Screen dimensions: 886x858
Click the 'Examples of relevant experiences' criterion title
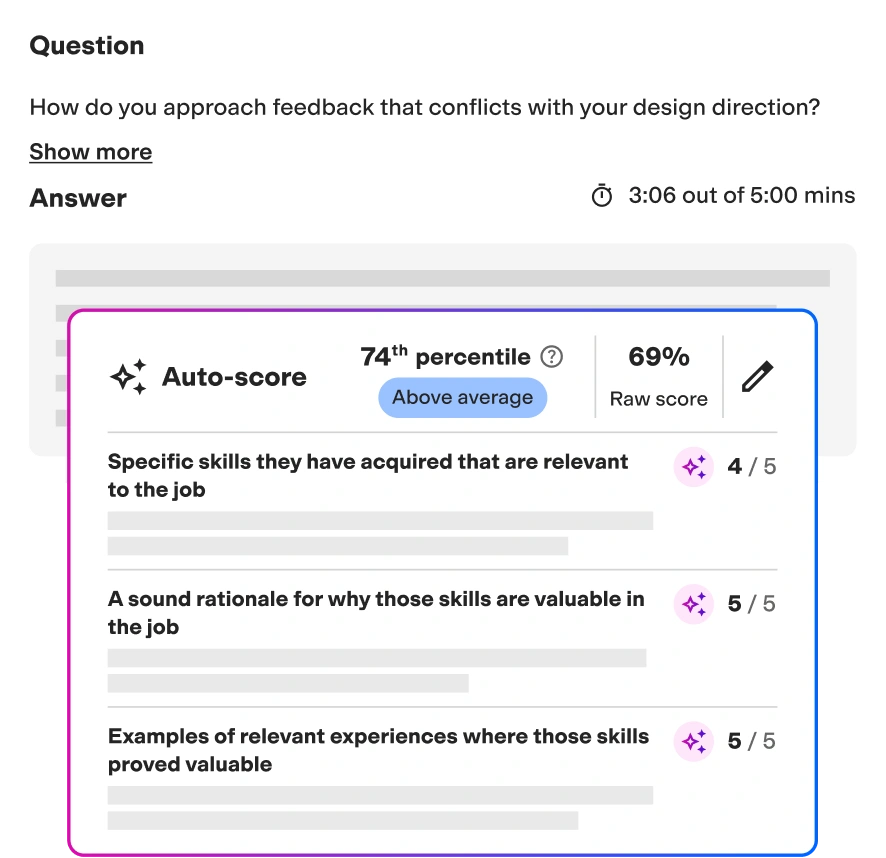click(378, 750)
